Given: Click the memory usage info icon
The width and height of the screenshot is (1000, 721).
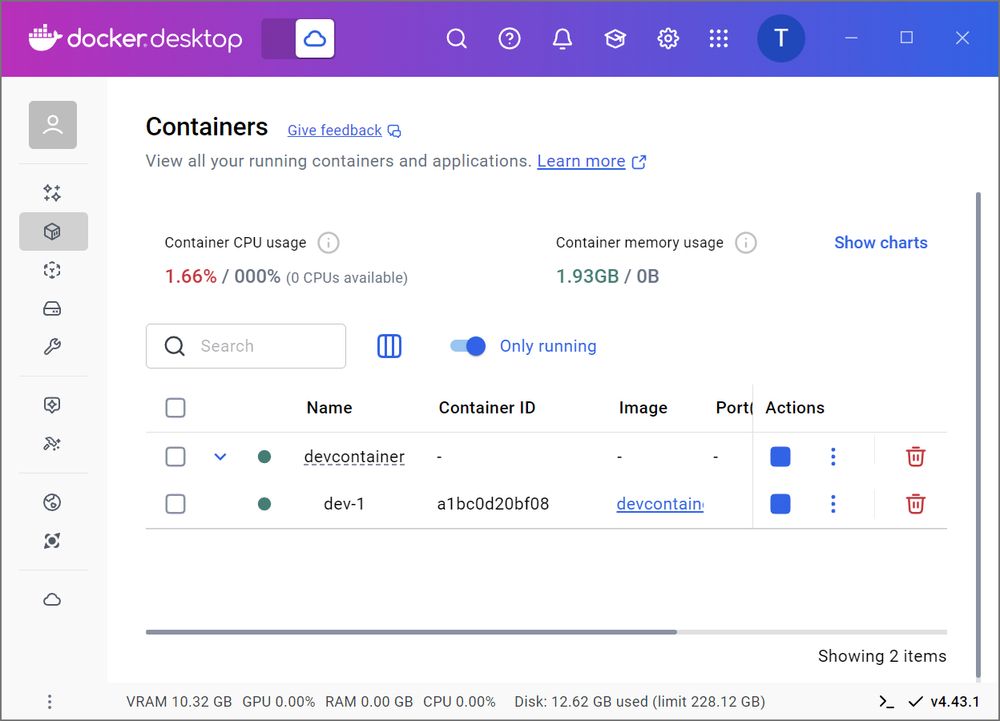Looking at the screenshot, I should click(x=746, y=243).
